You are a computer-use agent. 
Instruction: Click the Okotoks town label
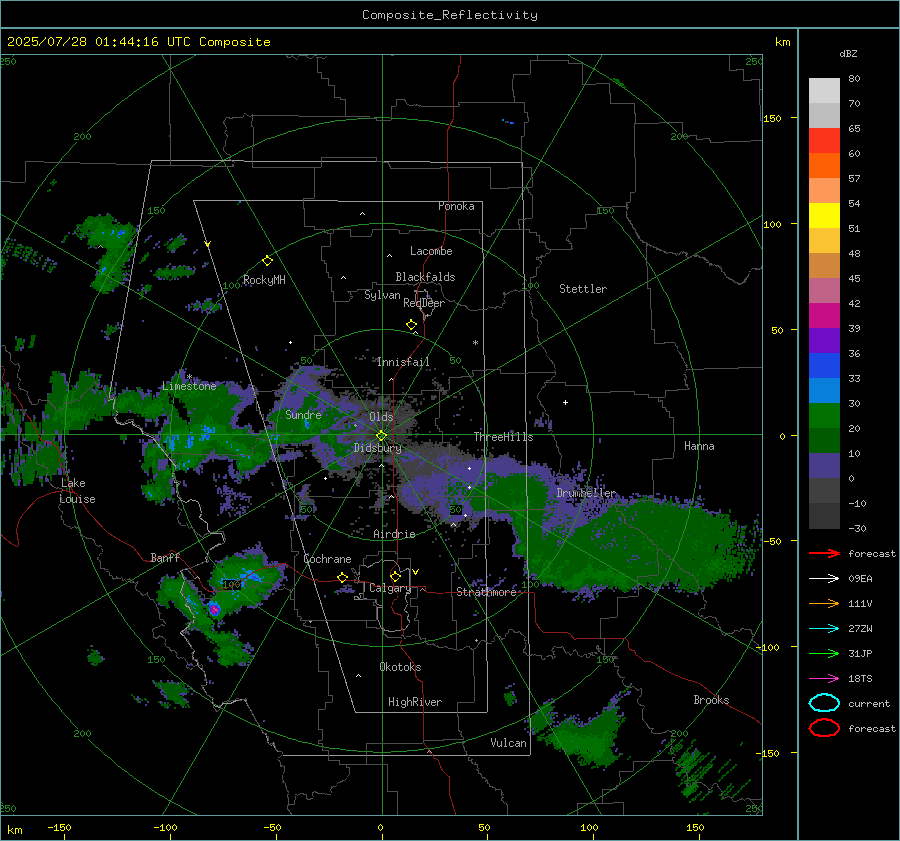400,667
